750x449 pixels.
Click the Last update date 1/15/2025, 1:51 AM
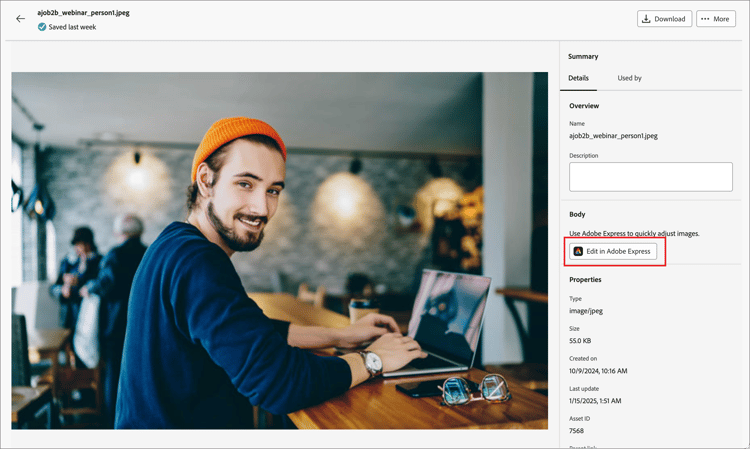coord(595,401)
